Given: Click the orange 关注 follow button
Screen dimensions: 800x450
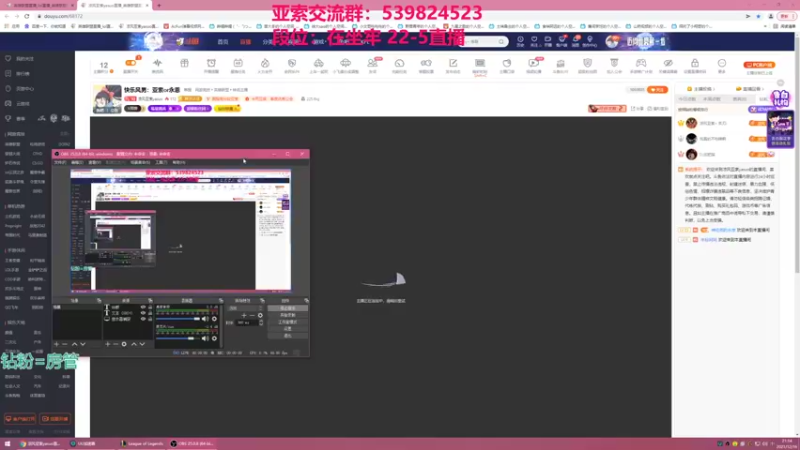Looking at the screenshot, I should pyautogui.click(x=657, y=89).
